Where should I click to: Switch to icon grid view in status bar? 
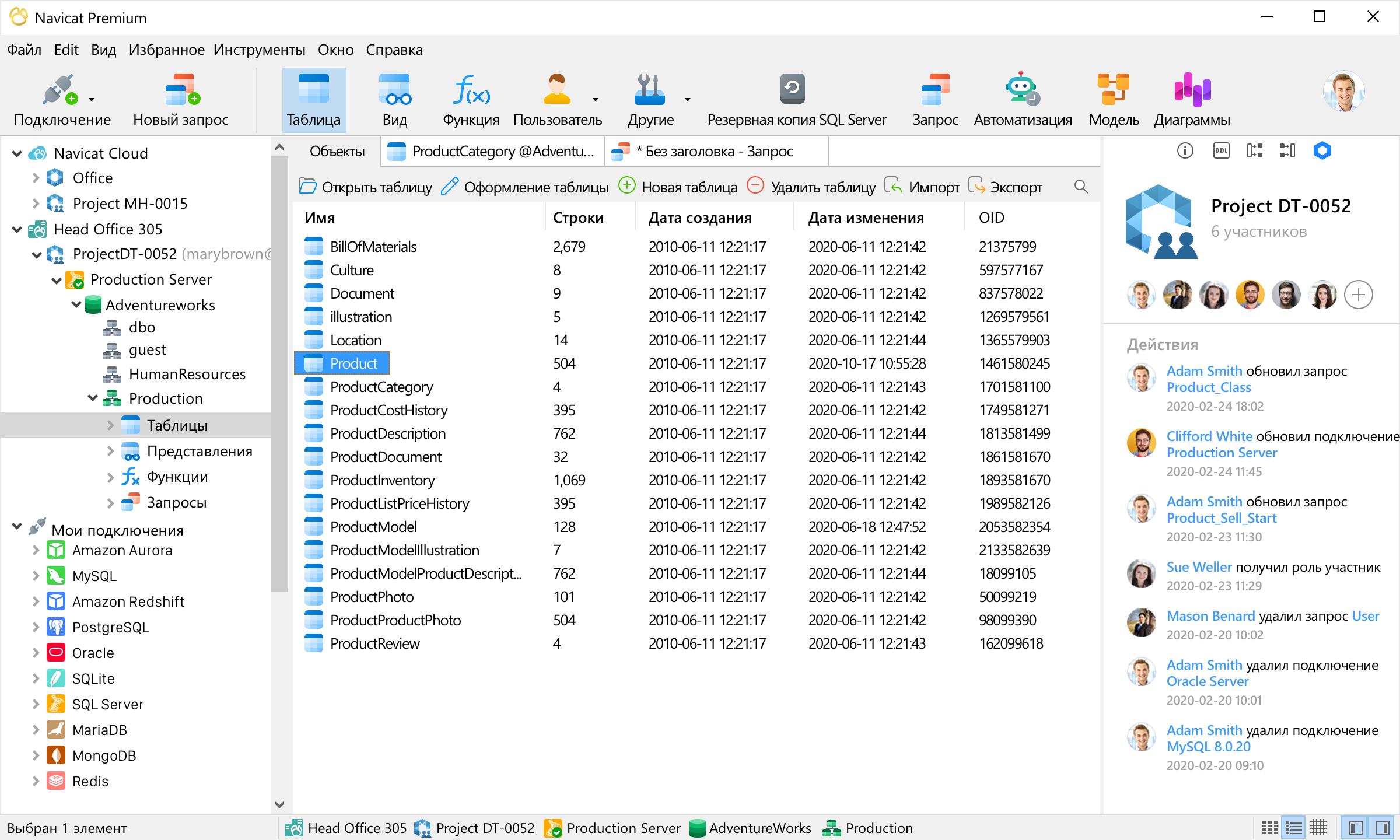coord(1269,827)
